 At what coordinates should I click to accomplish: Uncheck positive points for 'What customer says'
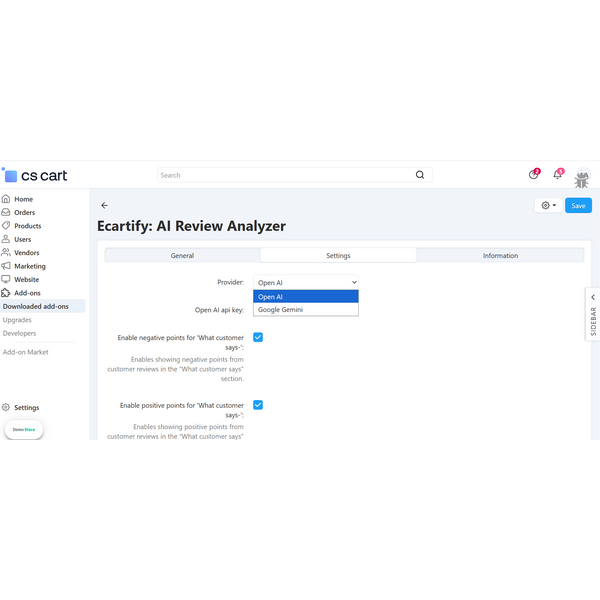[258, 405]
